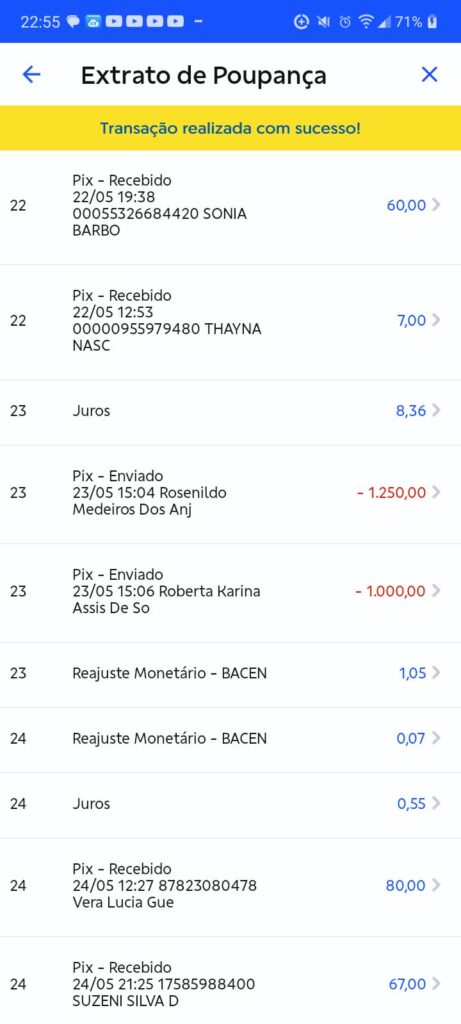Tap the alarm clock status icon
The width and height of the screenshot is (461, 1024).
pos(345,22)
